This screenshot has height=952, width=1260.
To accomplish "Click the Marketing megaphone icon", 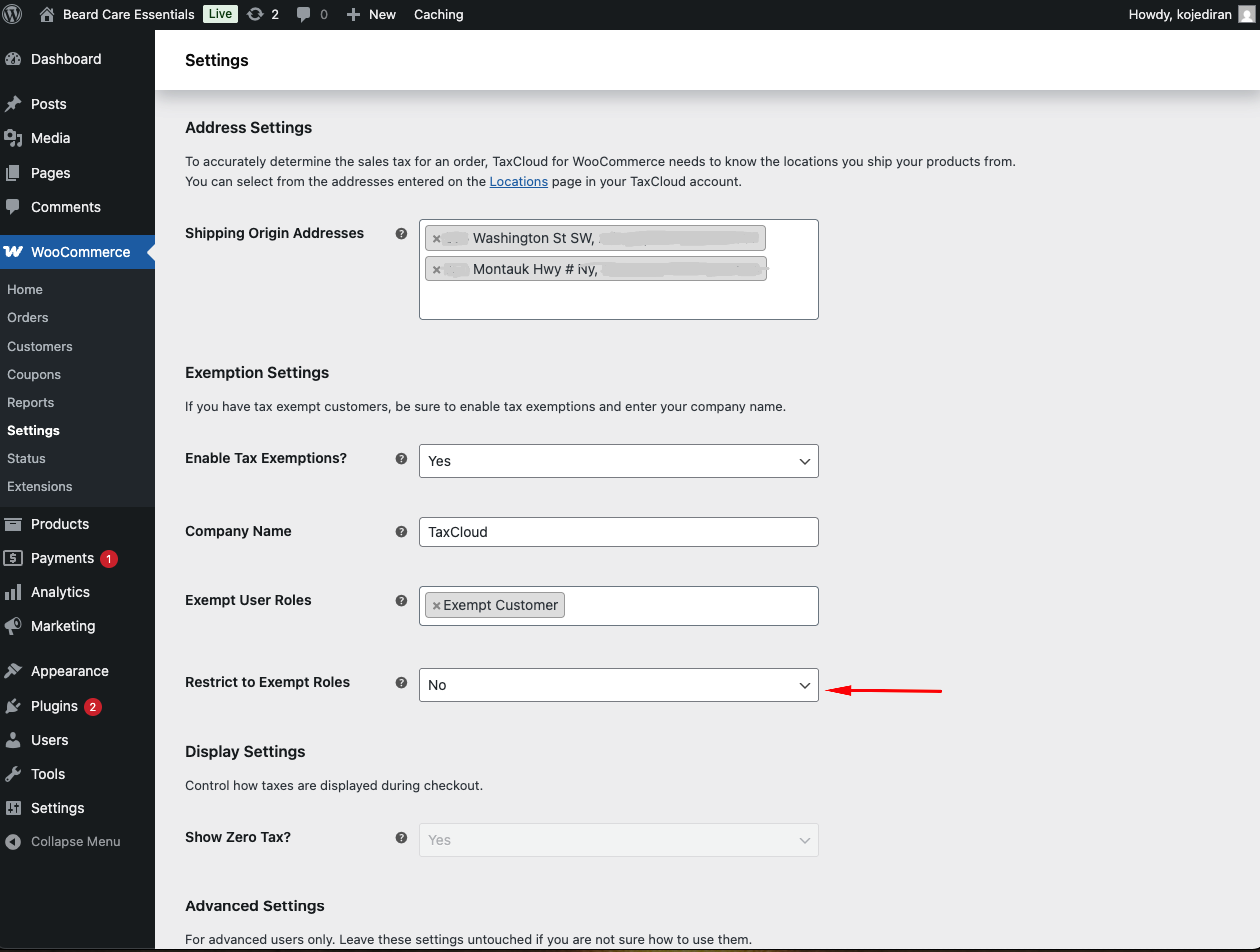I will point(13,626).
